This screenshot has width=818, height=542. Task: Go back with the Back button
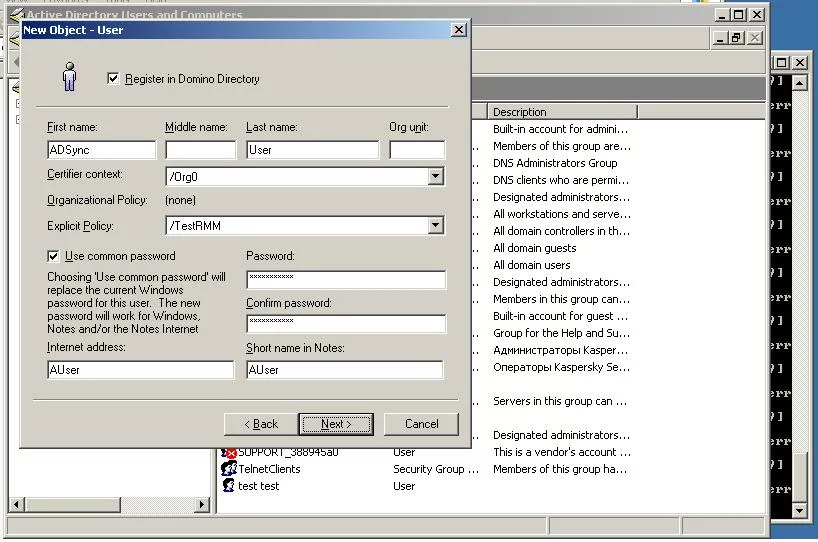click(x=259, y=424)
